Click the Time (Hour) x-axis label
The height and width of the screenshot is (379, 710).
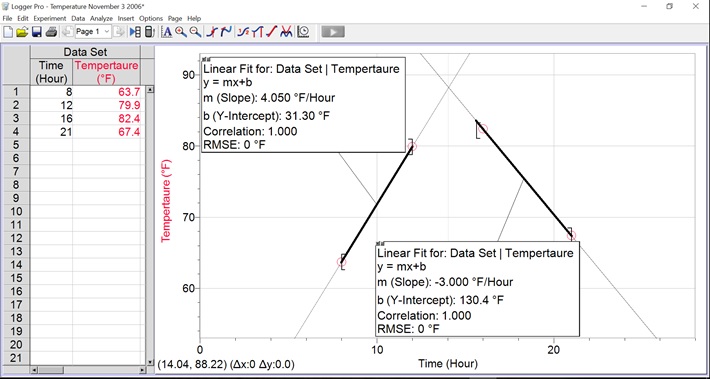pos(447,363)
